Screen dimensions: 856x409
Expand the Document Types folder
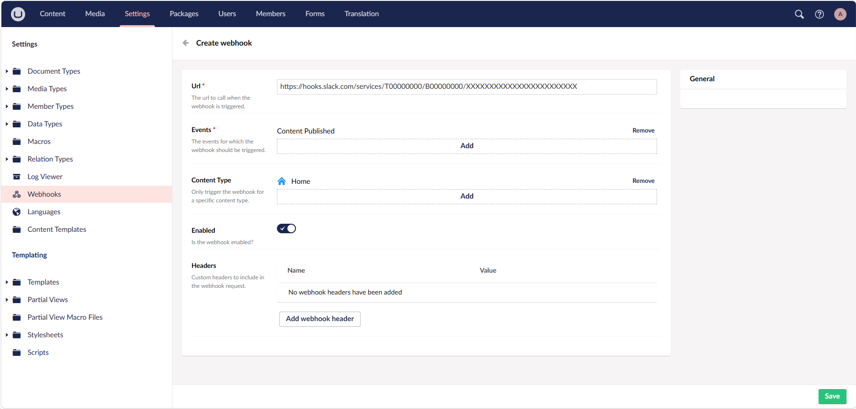[x=7, y=72]
